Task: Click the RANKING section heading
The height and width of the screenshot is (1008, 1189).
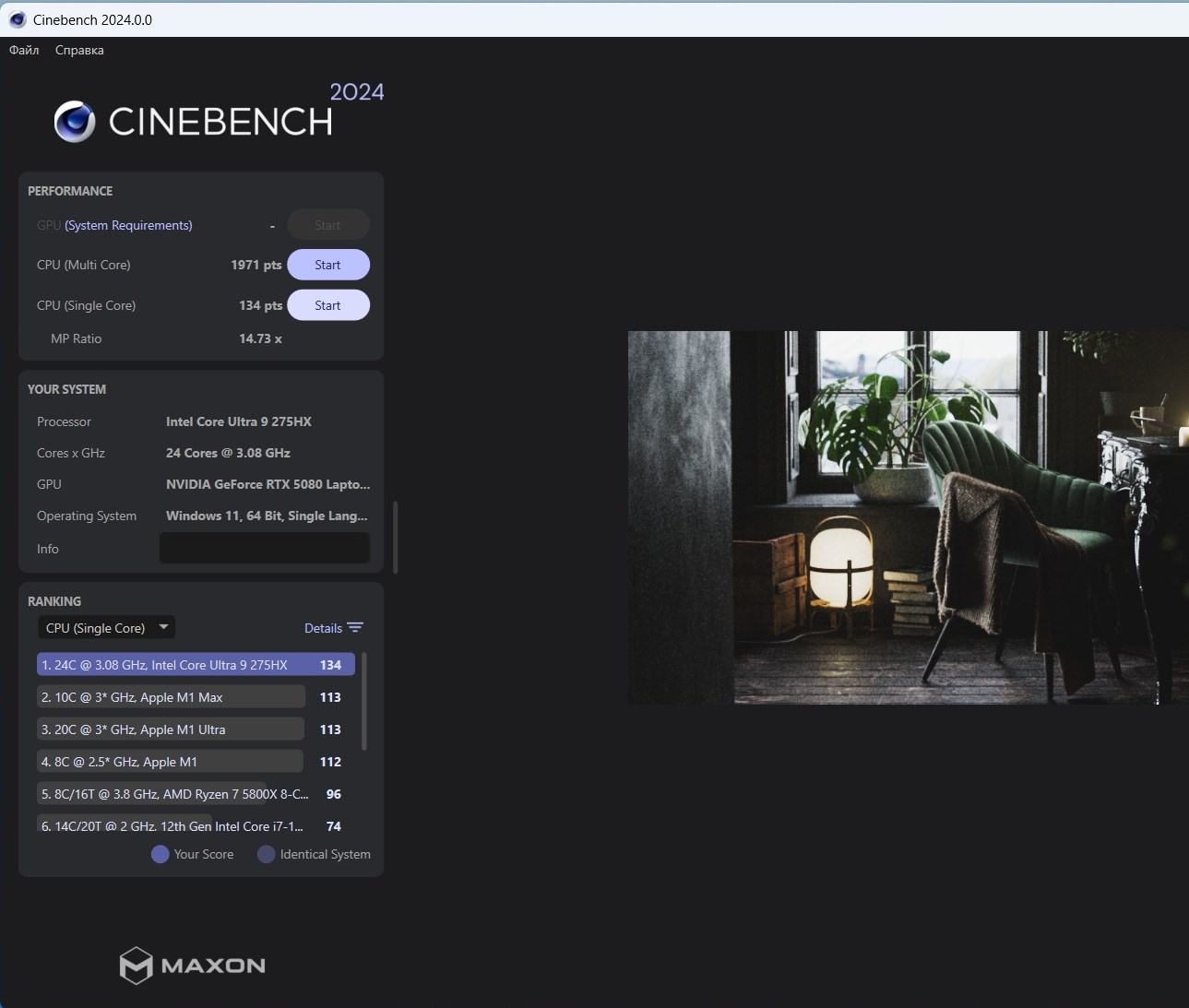Action: tap(54, 601)
